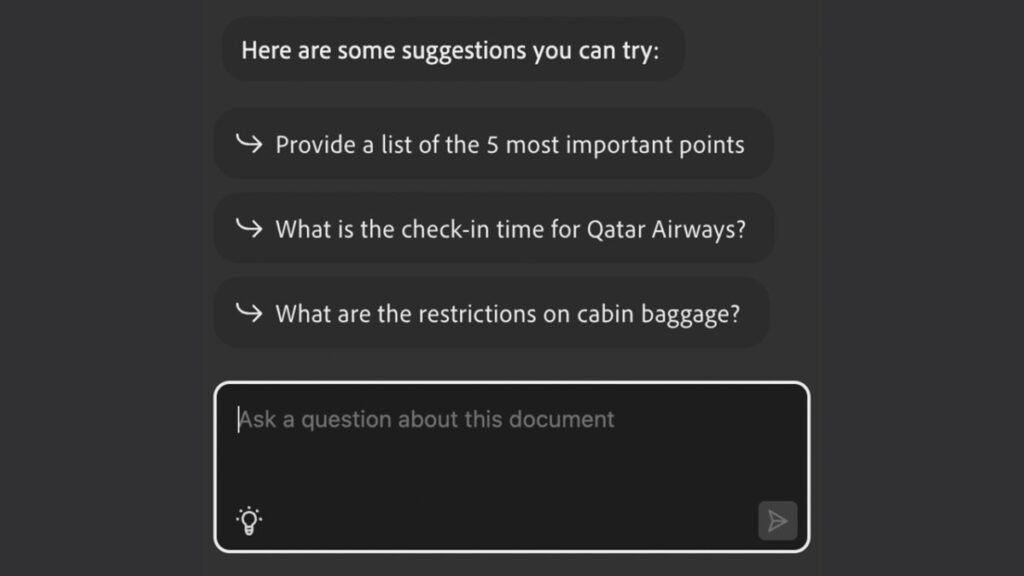Click the lightbulb suggestions icon

pos(249,520)
